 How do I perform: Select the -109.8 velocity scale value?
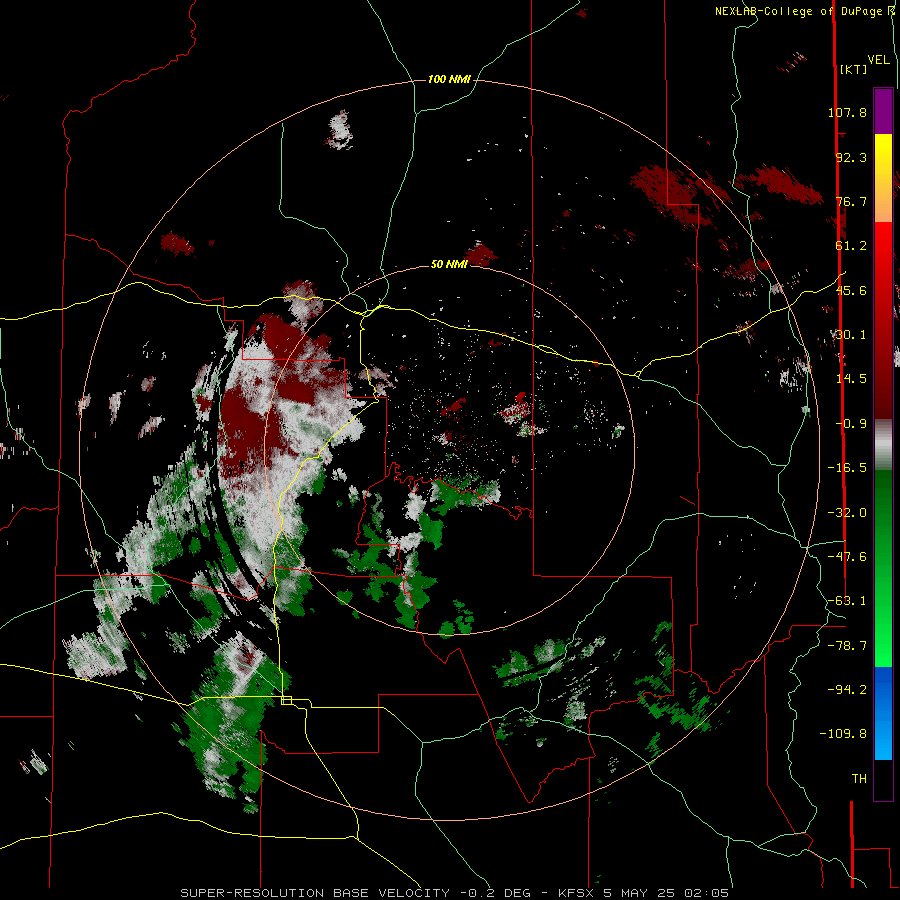click(844, 734)
